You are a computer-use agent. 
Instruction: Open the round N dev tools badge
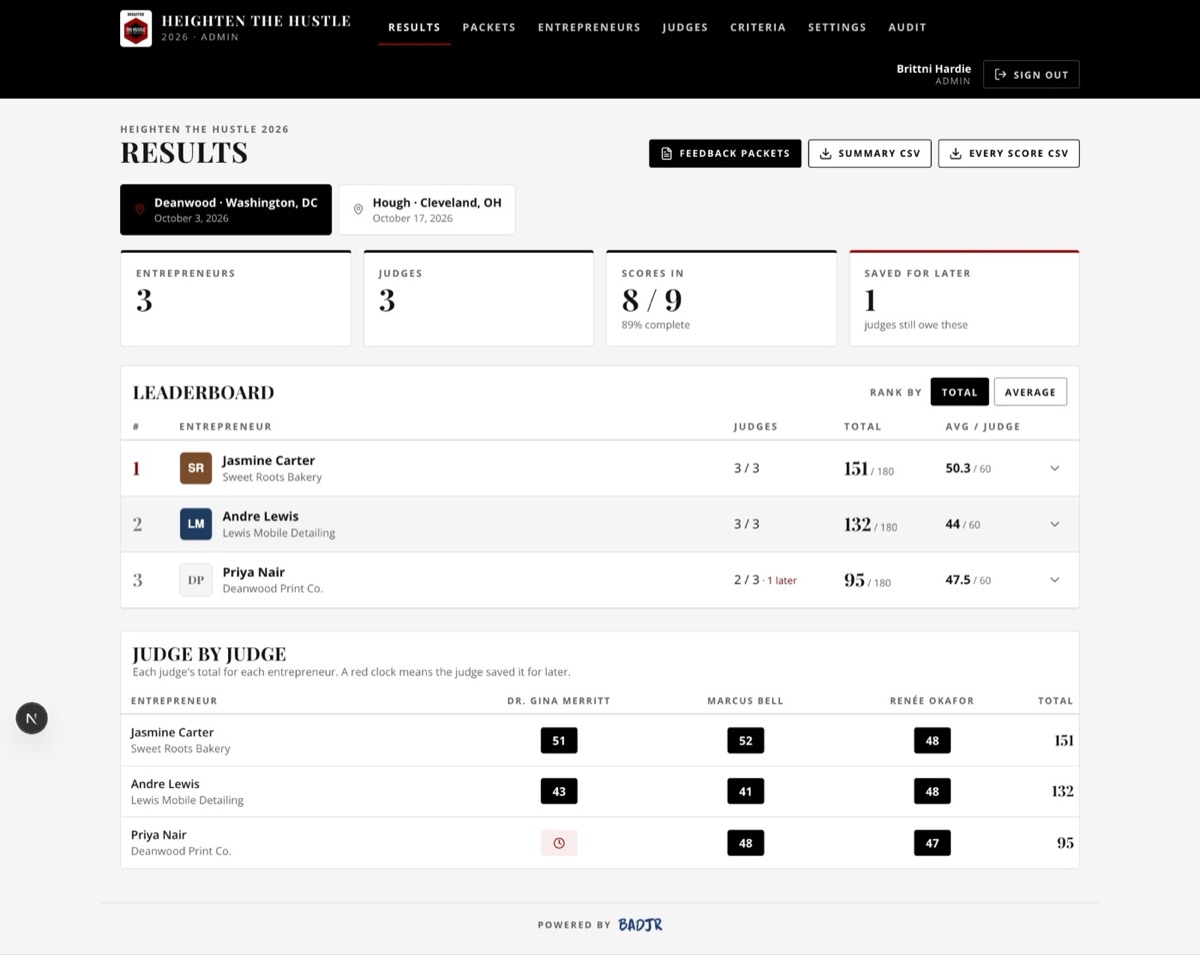pyautogui.click(x=31, y=718)
